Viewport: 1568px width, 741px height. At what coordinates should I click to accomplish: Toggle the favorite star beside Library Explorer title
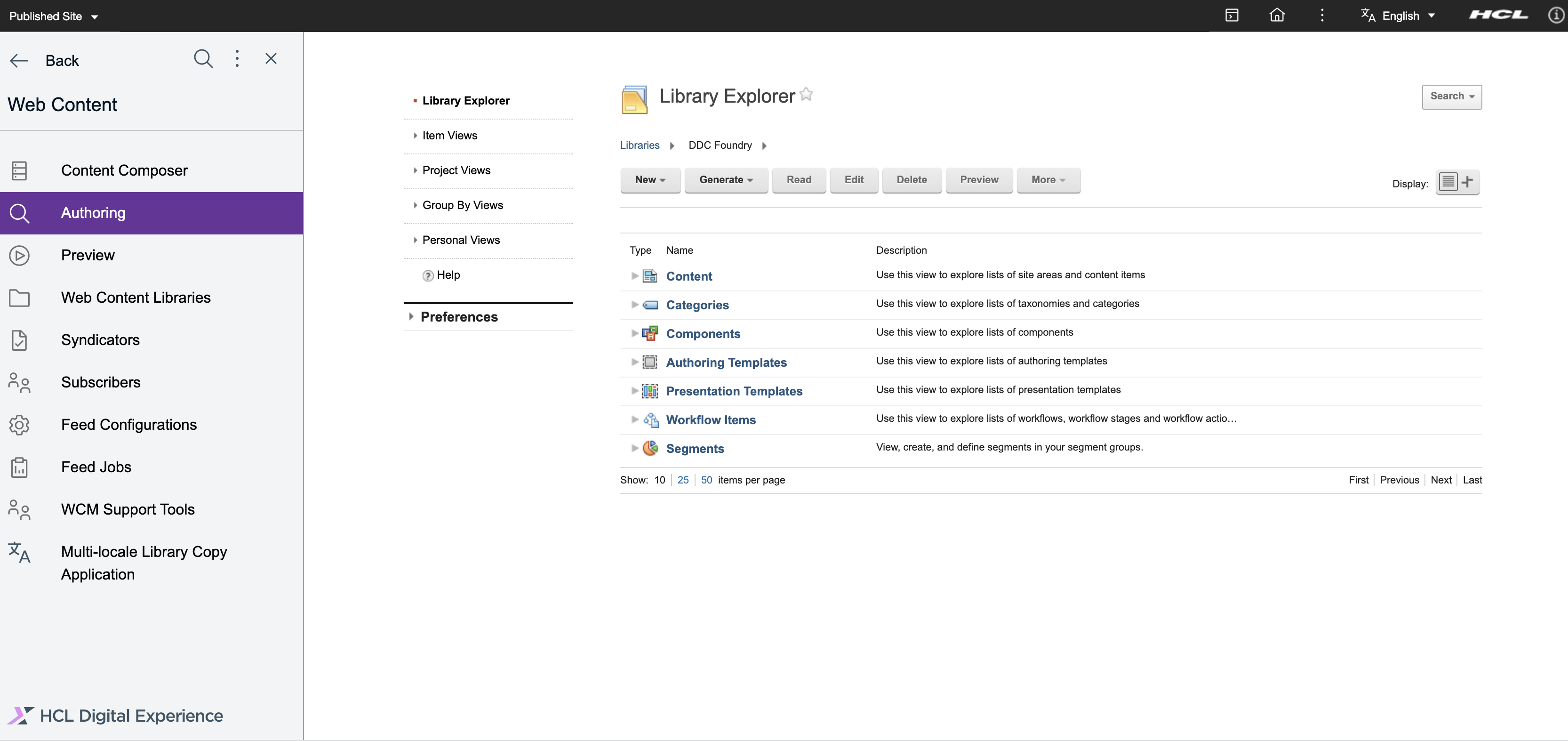click(x=807, y=94)
